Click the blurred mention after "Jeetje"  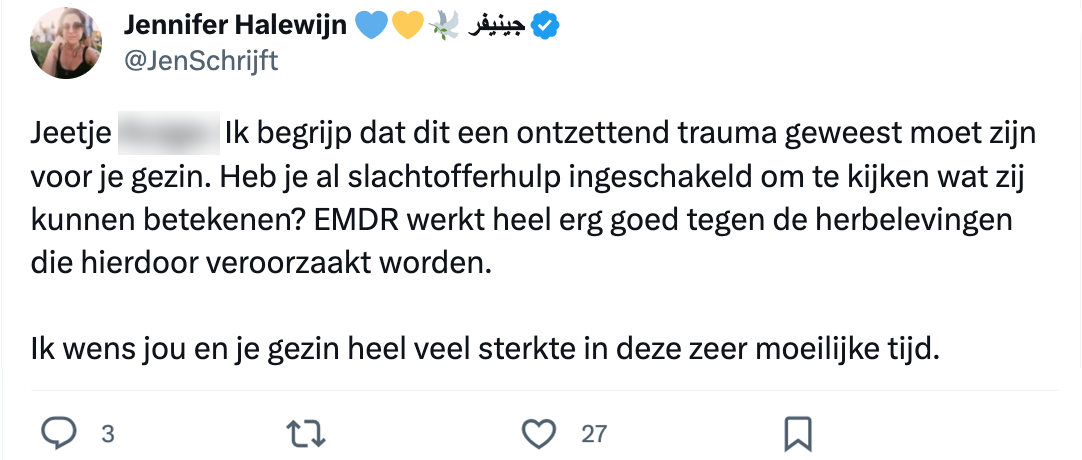168,132
